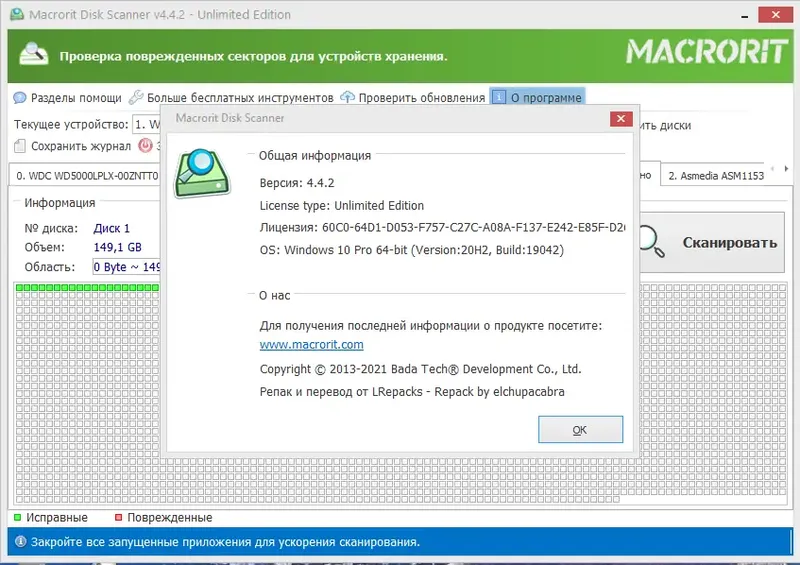Click the info icon in the blue status bar
The image size is (800, 565).
coord(20,542)
